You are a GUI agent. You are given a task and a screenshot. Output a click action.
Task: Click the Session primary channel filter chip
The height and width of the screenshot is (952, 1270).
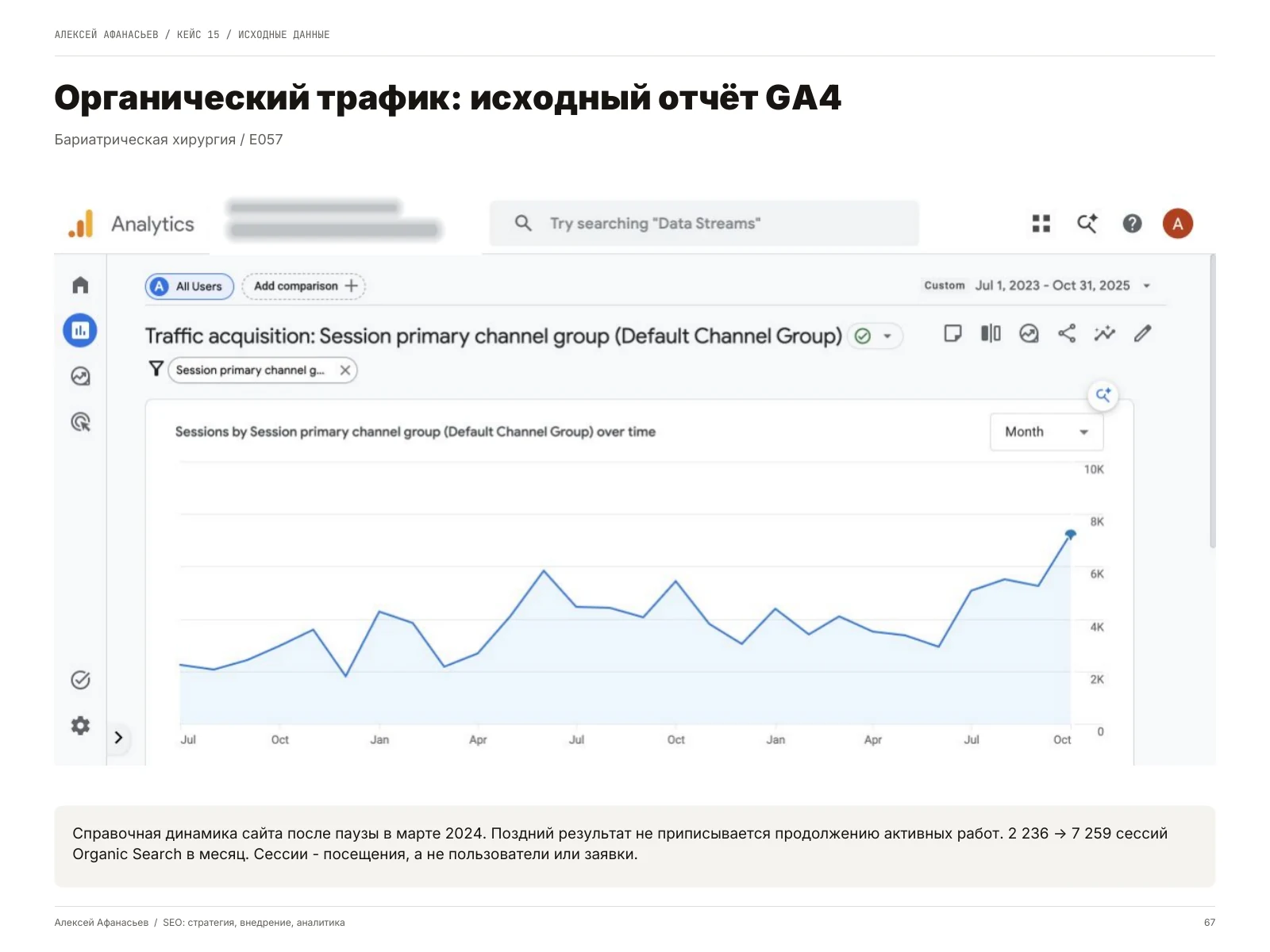click(263, 370)
